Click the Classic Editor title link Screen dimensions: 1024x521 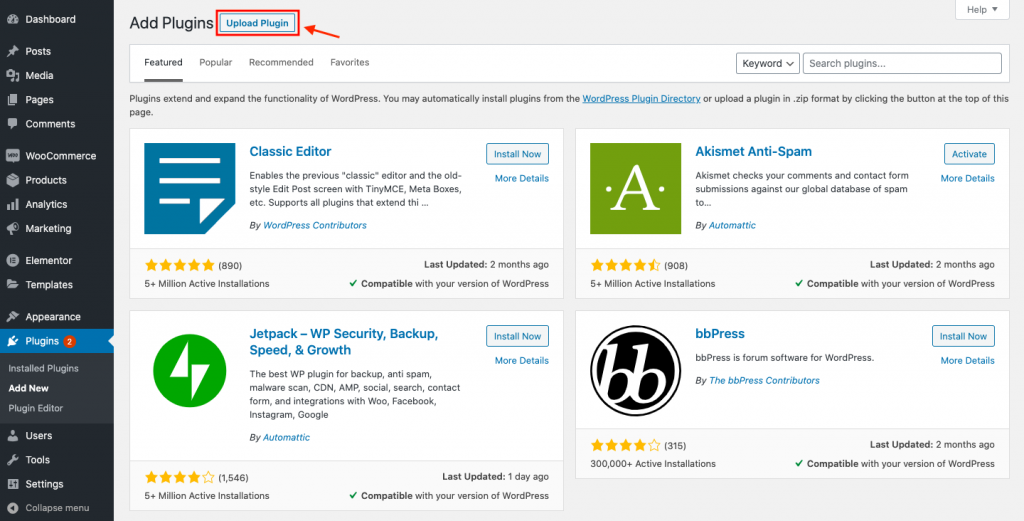pyautogui.click(x=291, y=151)
